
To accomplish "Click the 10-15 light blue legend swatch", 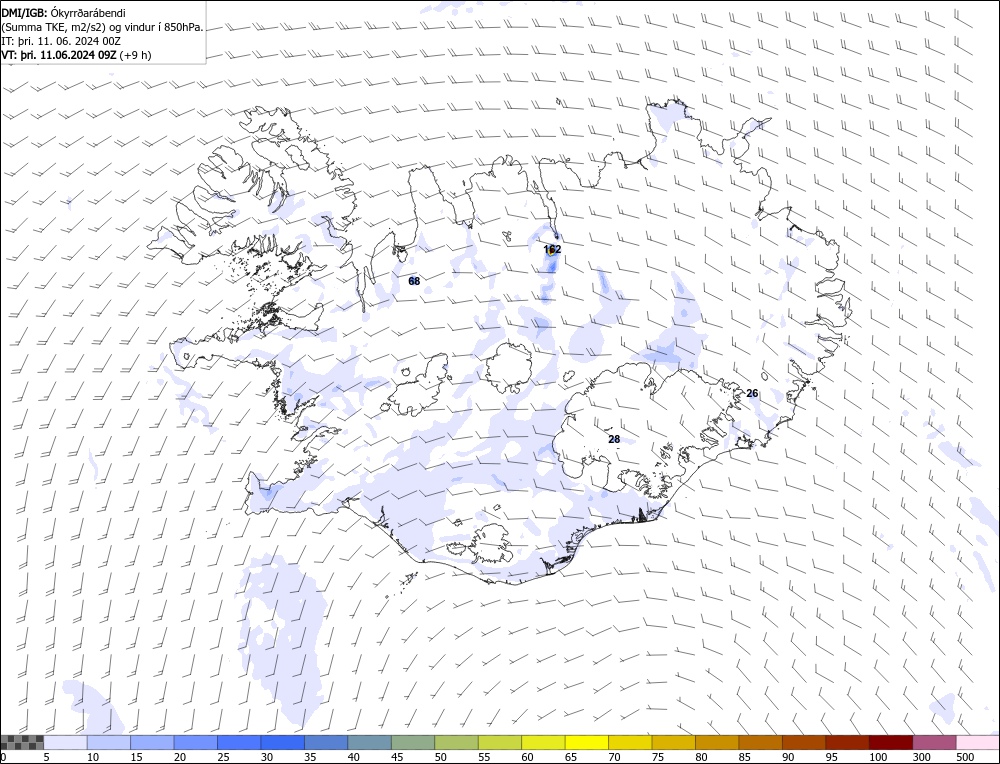I will click(x=109, y=742).
